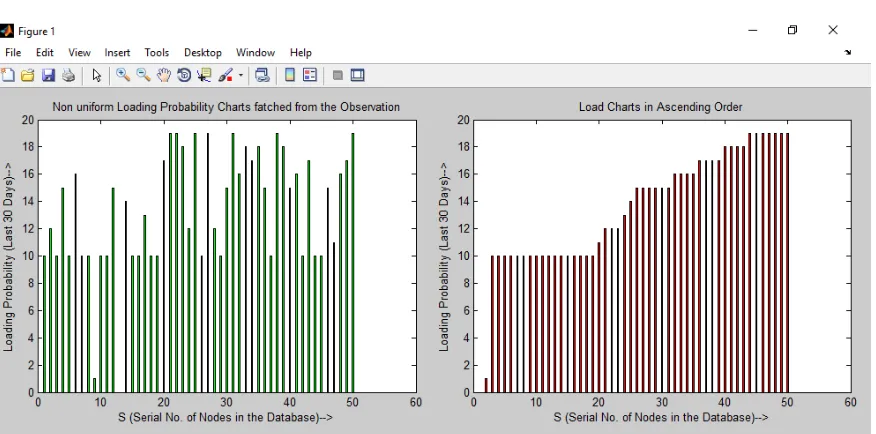Click the MATLAB logo in title bar
The width and height of the screenshot is (876, 434).
(x=6, y=30)
